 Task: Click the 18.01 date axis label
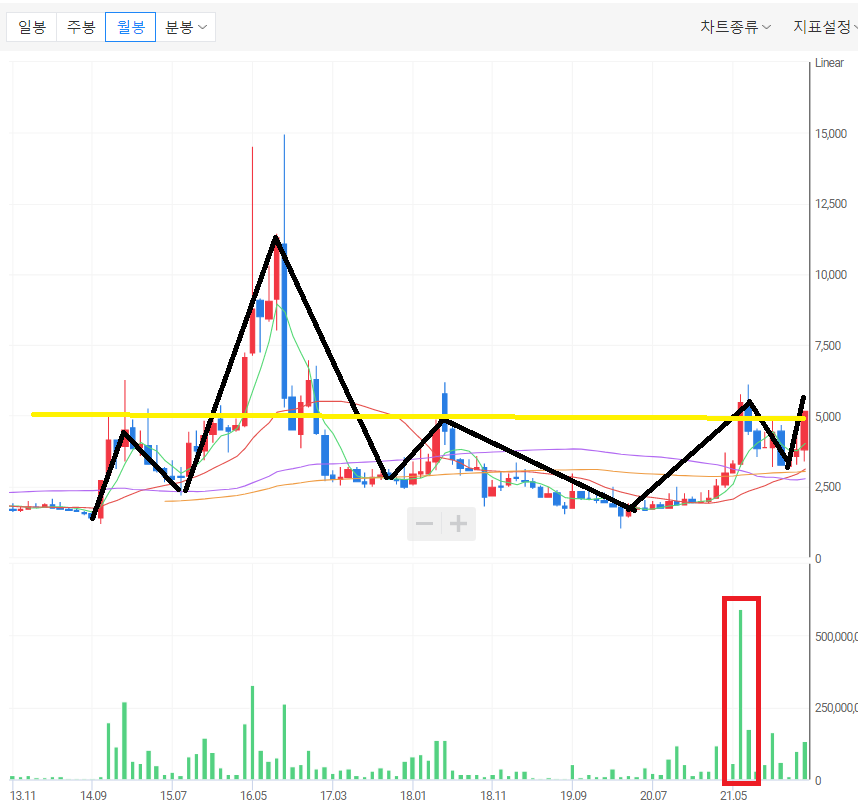(x=413, y=795)
